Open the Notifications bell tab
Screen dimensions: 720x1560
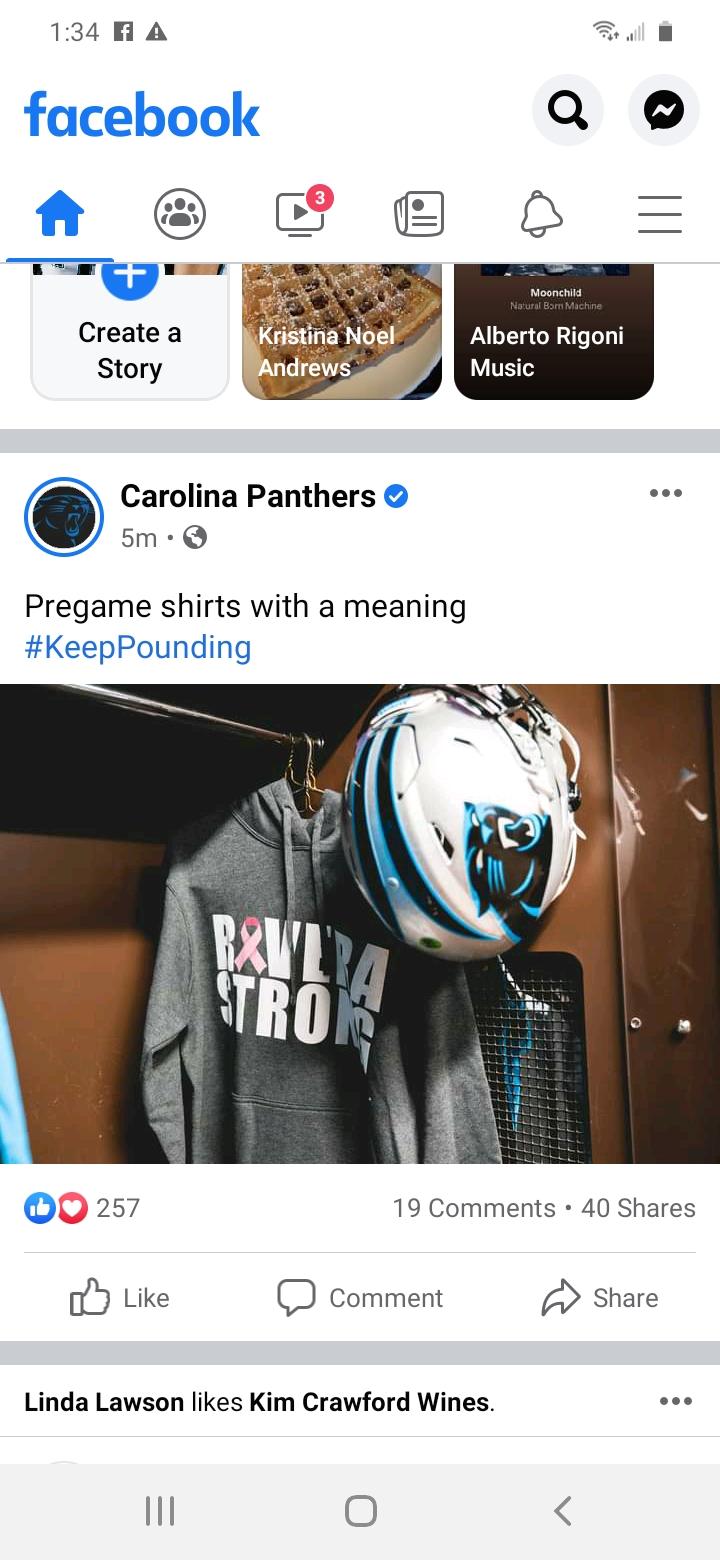[x=541, y=214]
